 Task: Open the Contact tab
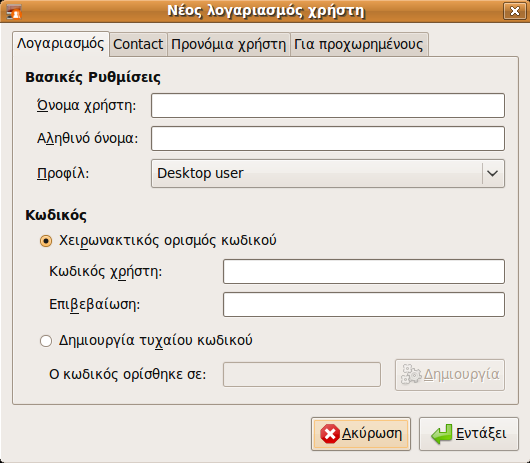pos(138,44)
